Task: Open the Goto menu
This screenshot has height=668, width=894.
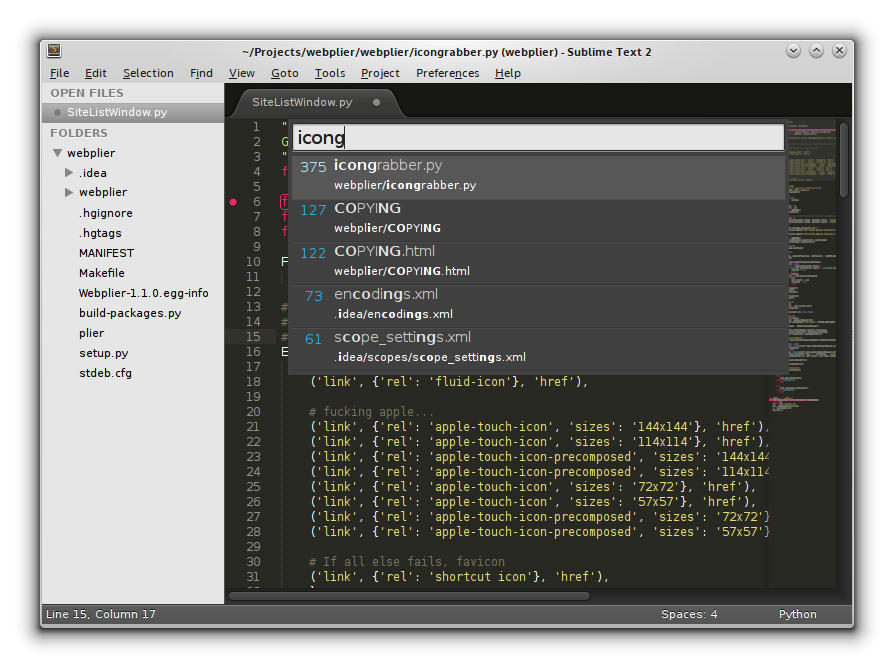Action: pyautogui.click(x=284, y=73)
